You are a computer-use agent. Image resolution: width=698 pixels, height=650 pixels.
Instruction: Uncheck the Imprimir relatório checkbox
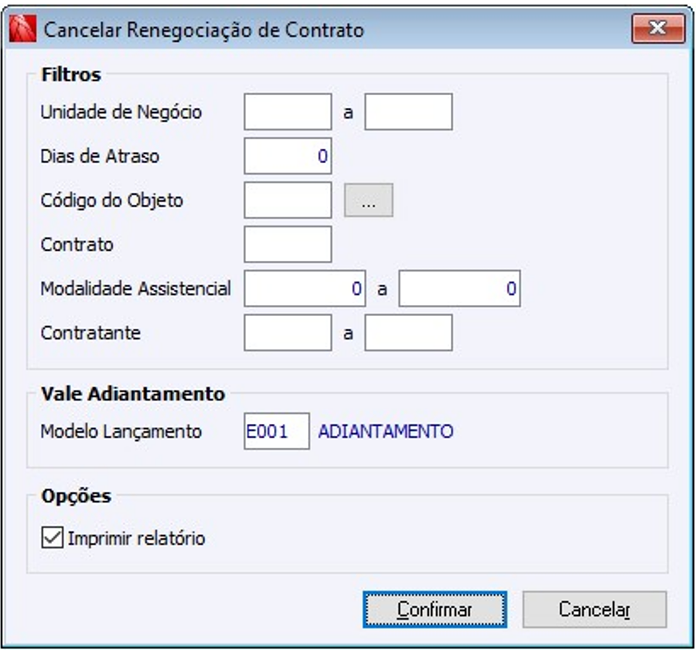(x=51, y=538)
